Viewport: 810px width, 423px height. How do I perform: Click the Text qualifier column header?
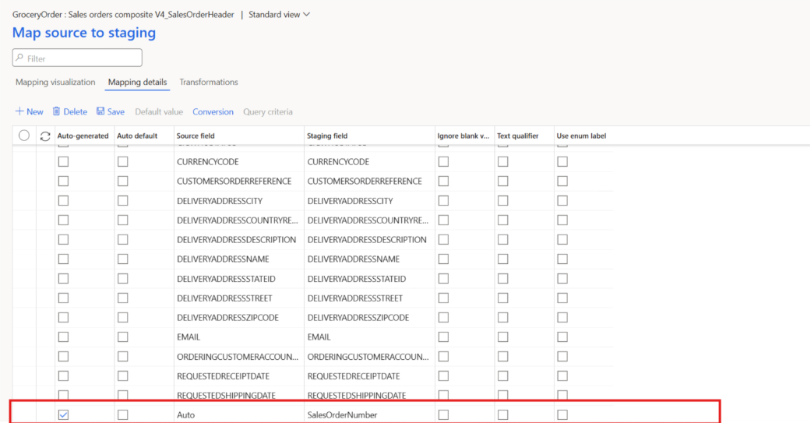tap(518, 136)
